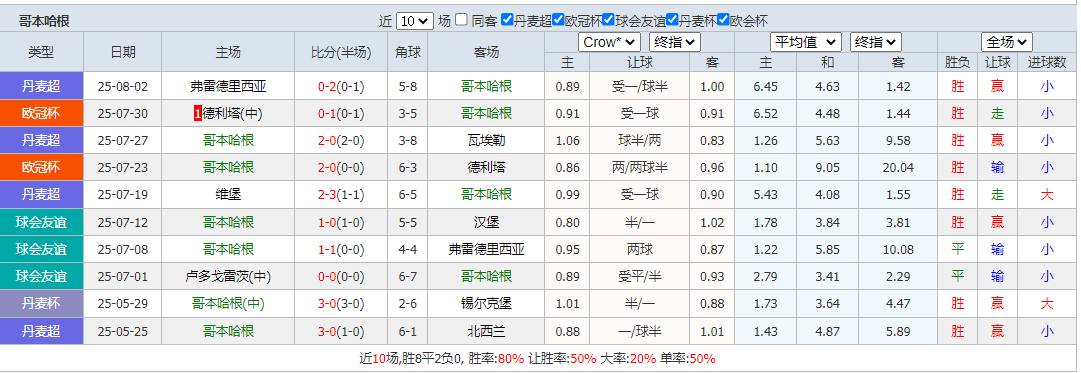This screenshot has height=373, width=1081.
Task: Click the away odds value 20.04
Action: click(898, 168)
